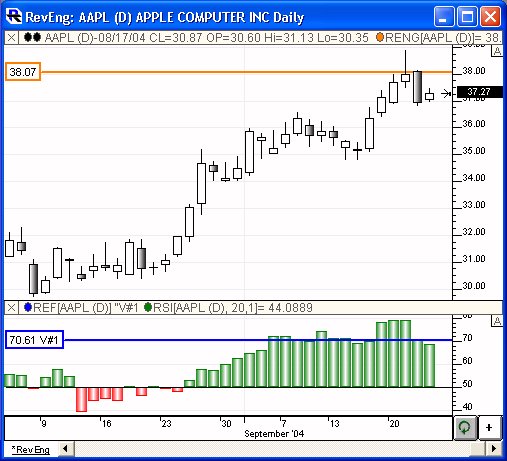
Task: Click the arrow pointer next to 37.27
Action: (446, 94)
